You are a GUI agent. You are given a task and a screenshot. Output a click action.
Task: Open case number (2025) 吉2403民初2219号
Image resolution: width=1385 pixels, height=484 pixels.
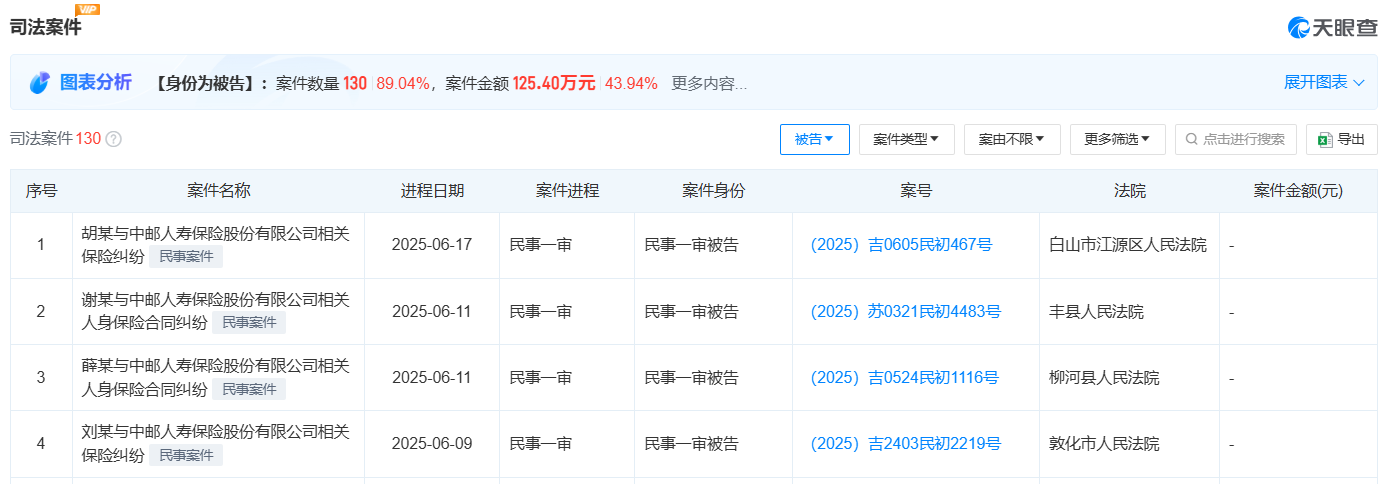click(x=905, y=443)
